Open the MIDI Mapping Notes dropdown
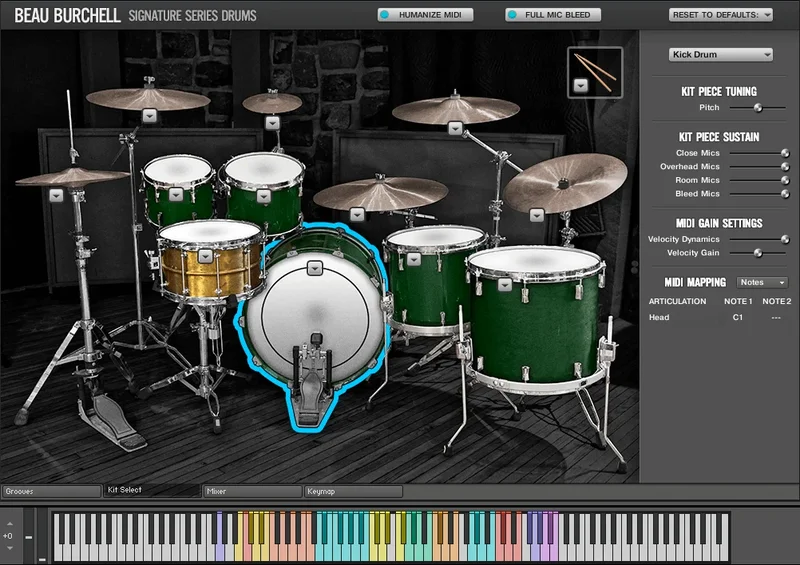Screen dimensions: 800x565 tap(762, 282)
